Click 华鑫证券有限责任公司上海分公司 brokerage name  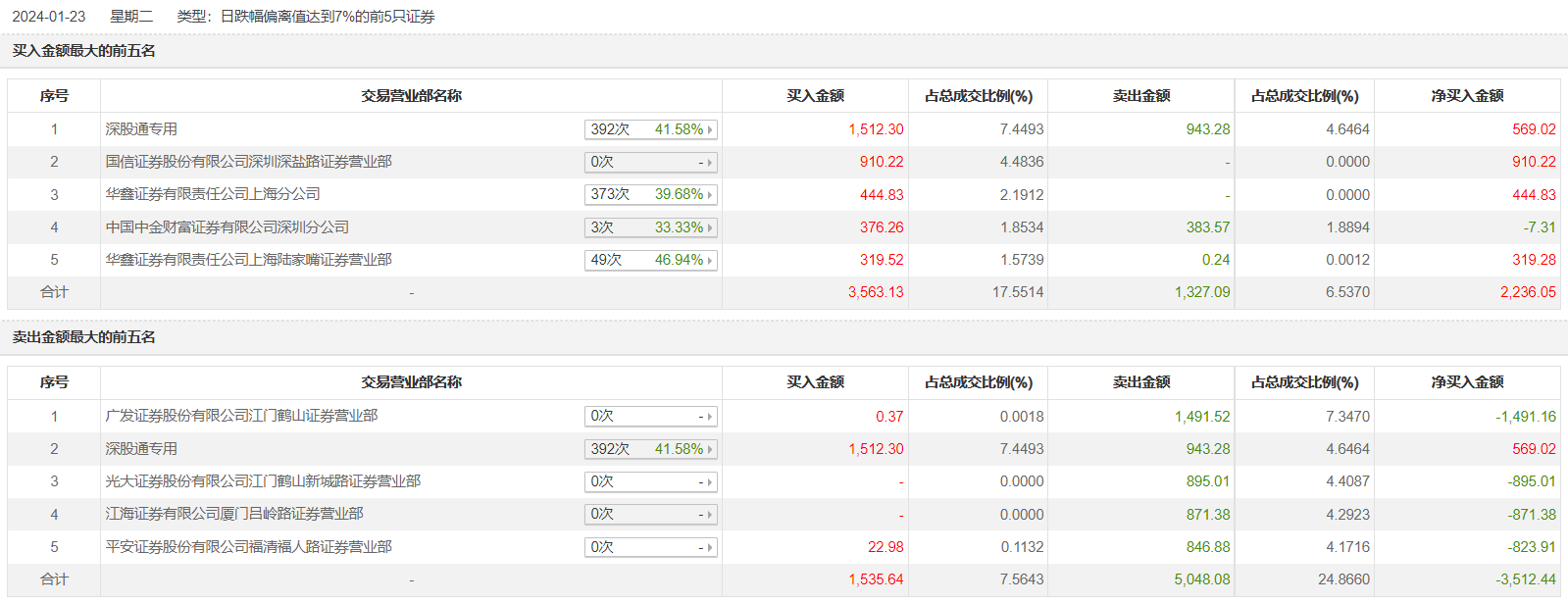pos(213,194)
